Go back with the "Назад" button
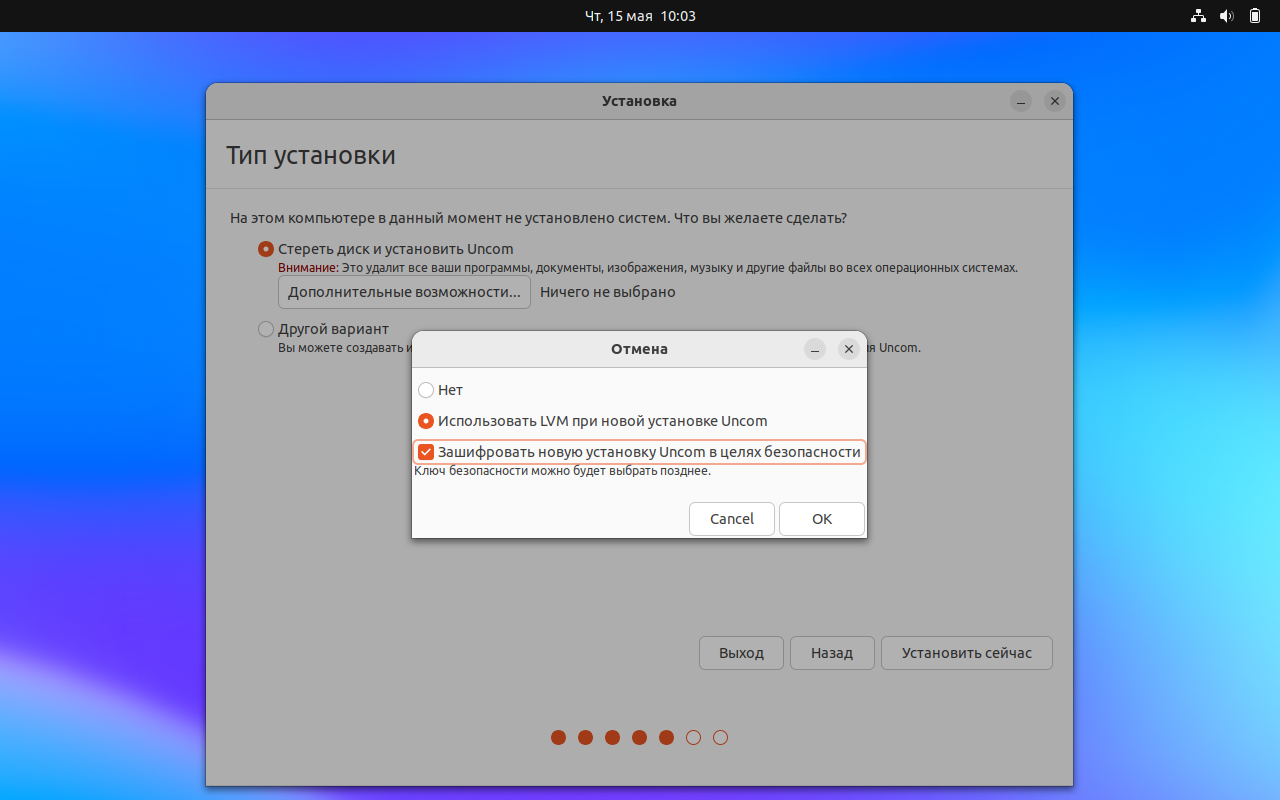The height and width of the screenshot is (800, 1280). click(832, 653)
